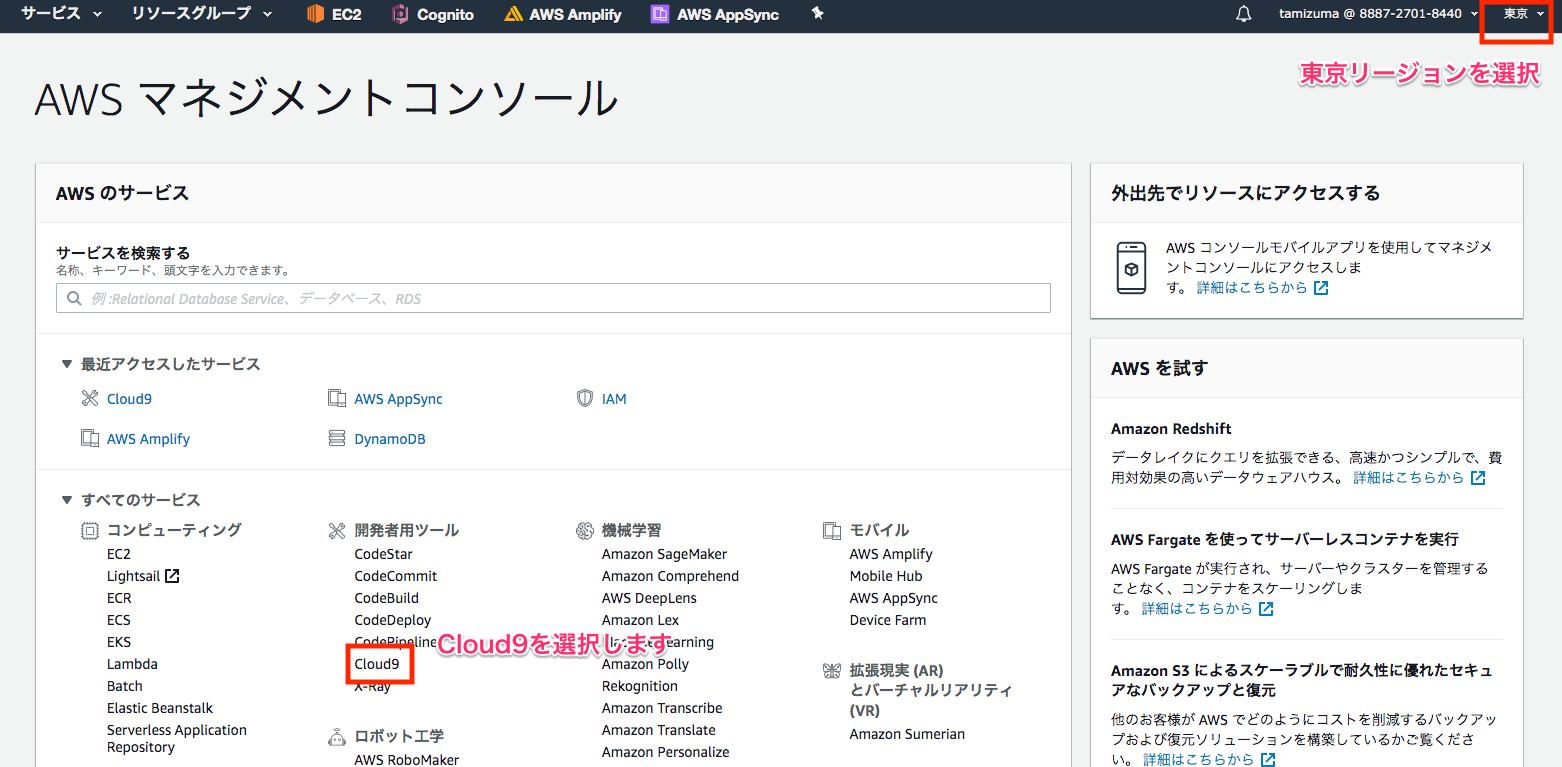Open AWS AppSync from recently visited services
Viewport: 1562px width, 767px height.
[x=398, y=398]
